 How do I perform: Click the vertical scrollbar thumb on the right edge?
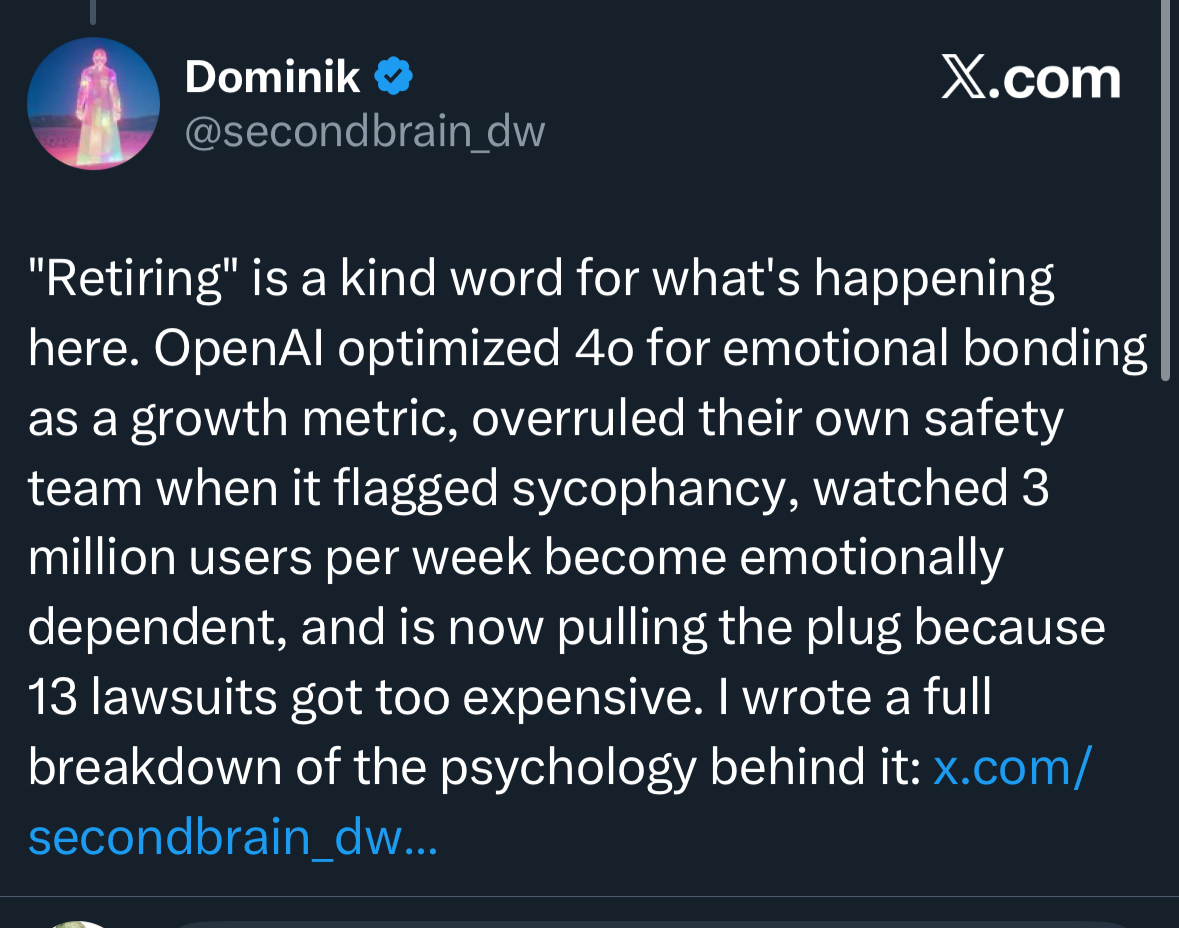point(1164,190)
